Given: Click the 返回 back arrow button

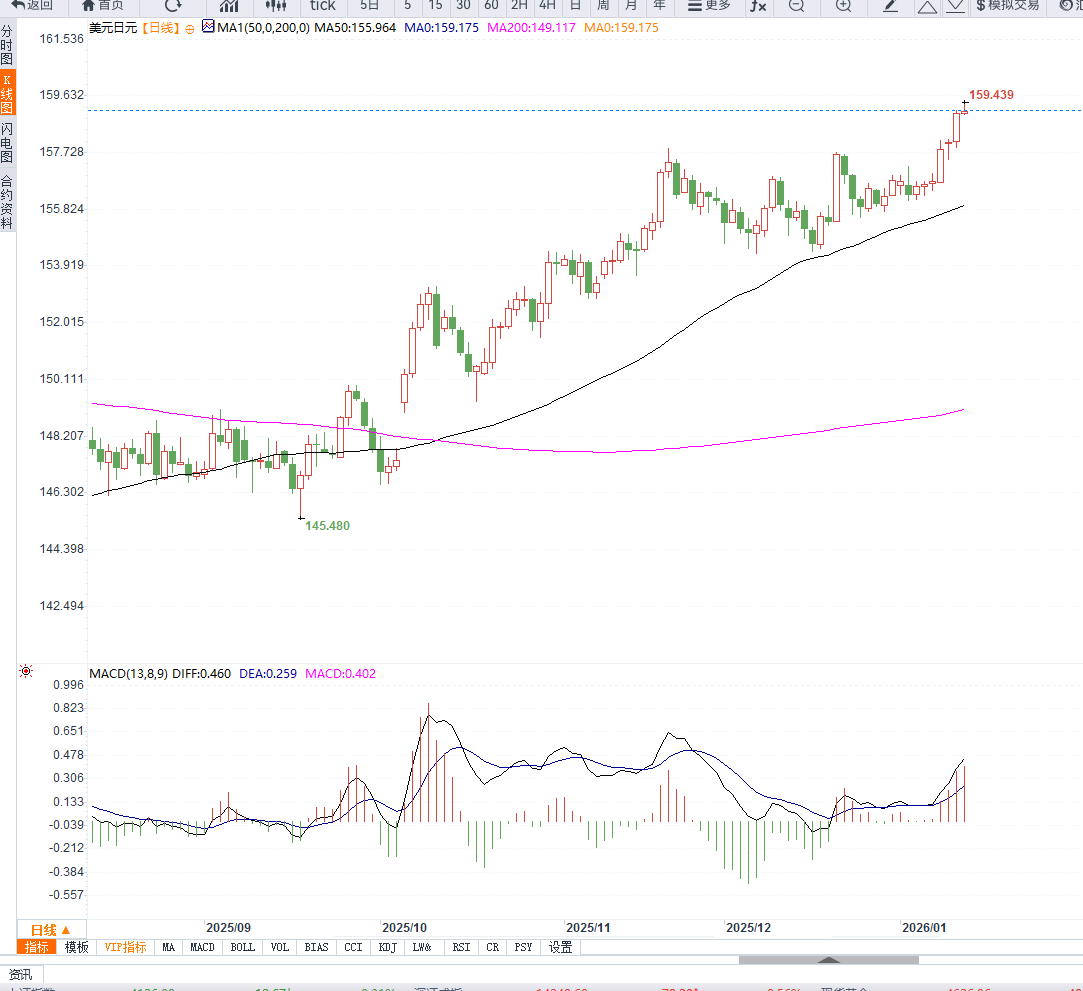Looking at the screenshot, I should (32, 6).
